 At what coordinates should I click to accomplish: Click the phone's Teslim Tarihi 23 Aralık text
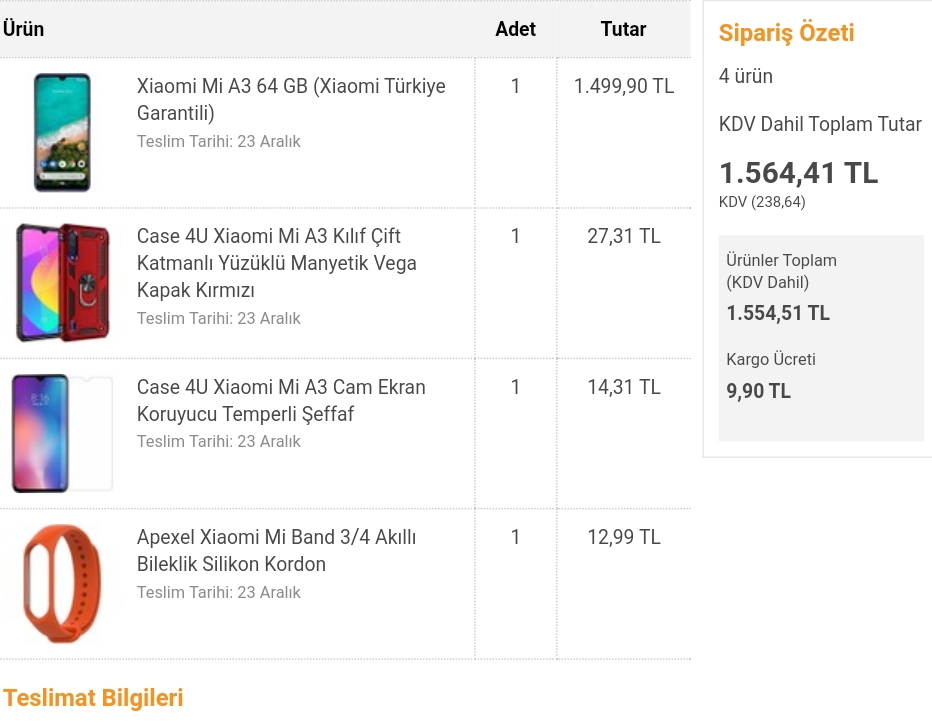pos(219,141)
